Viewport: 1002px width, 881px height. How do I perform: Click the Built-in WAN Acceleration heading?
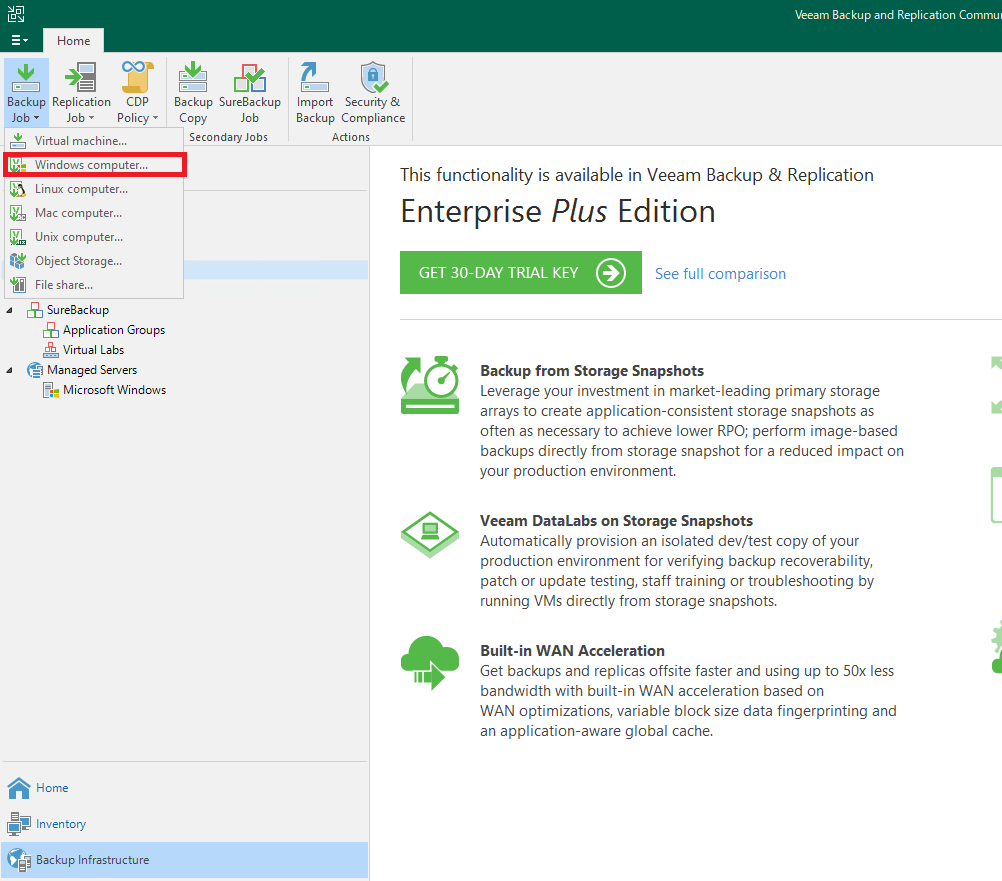572,650
